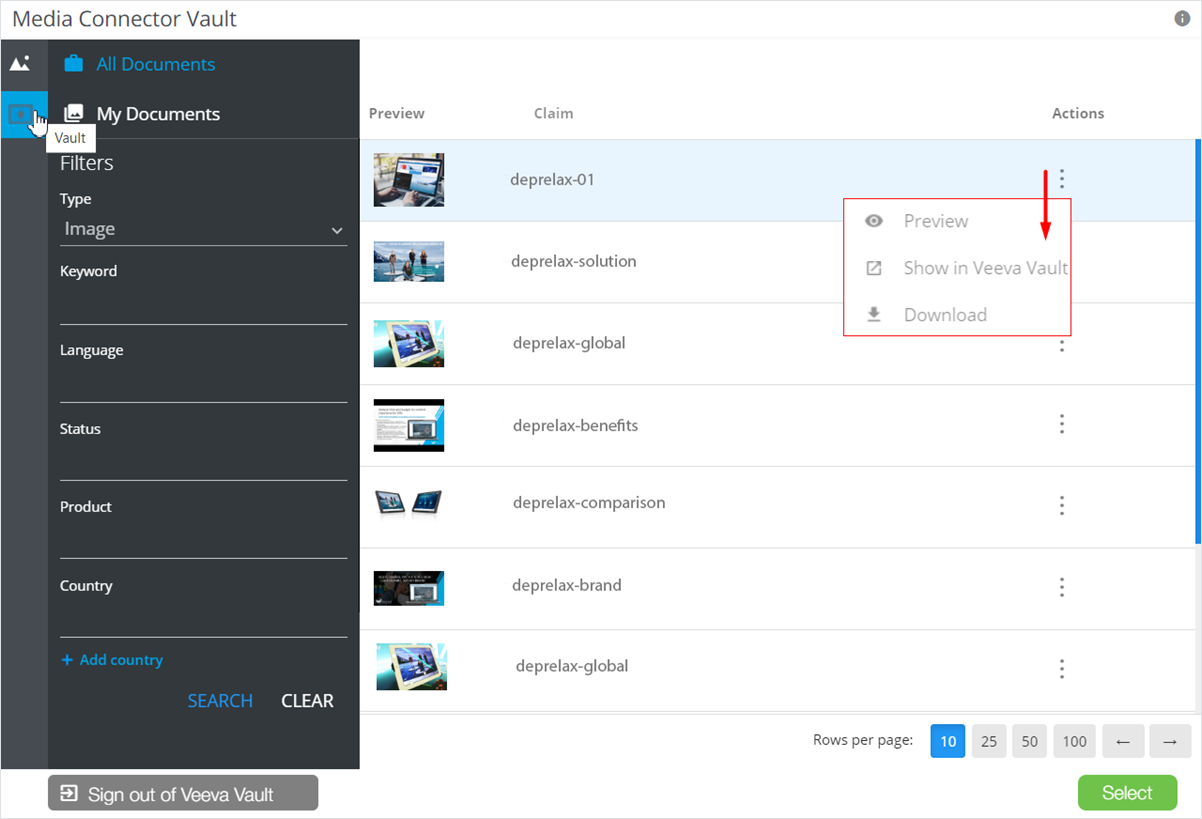Open actions menu for deprelax-comparison

[1062, 505]
